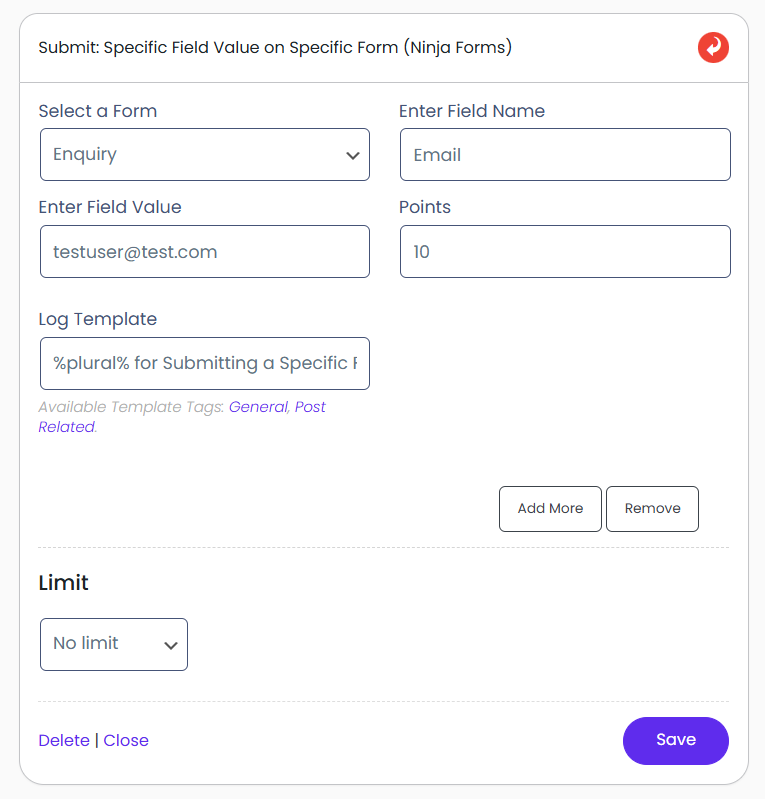Open the Post Related template tags link
Image resolution: width=765 pixels, height=799 pixels.
click(310, 407)
